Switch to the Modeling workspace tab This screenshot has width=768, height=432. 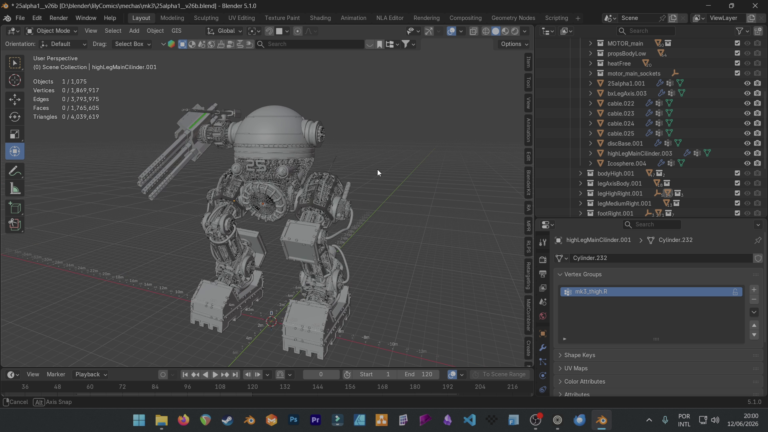(x=172, y=18)
